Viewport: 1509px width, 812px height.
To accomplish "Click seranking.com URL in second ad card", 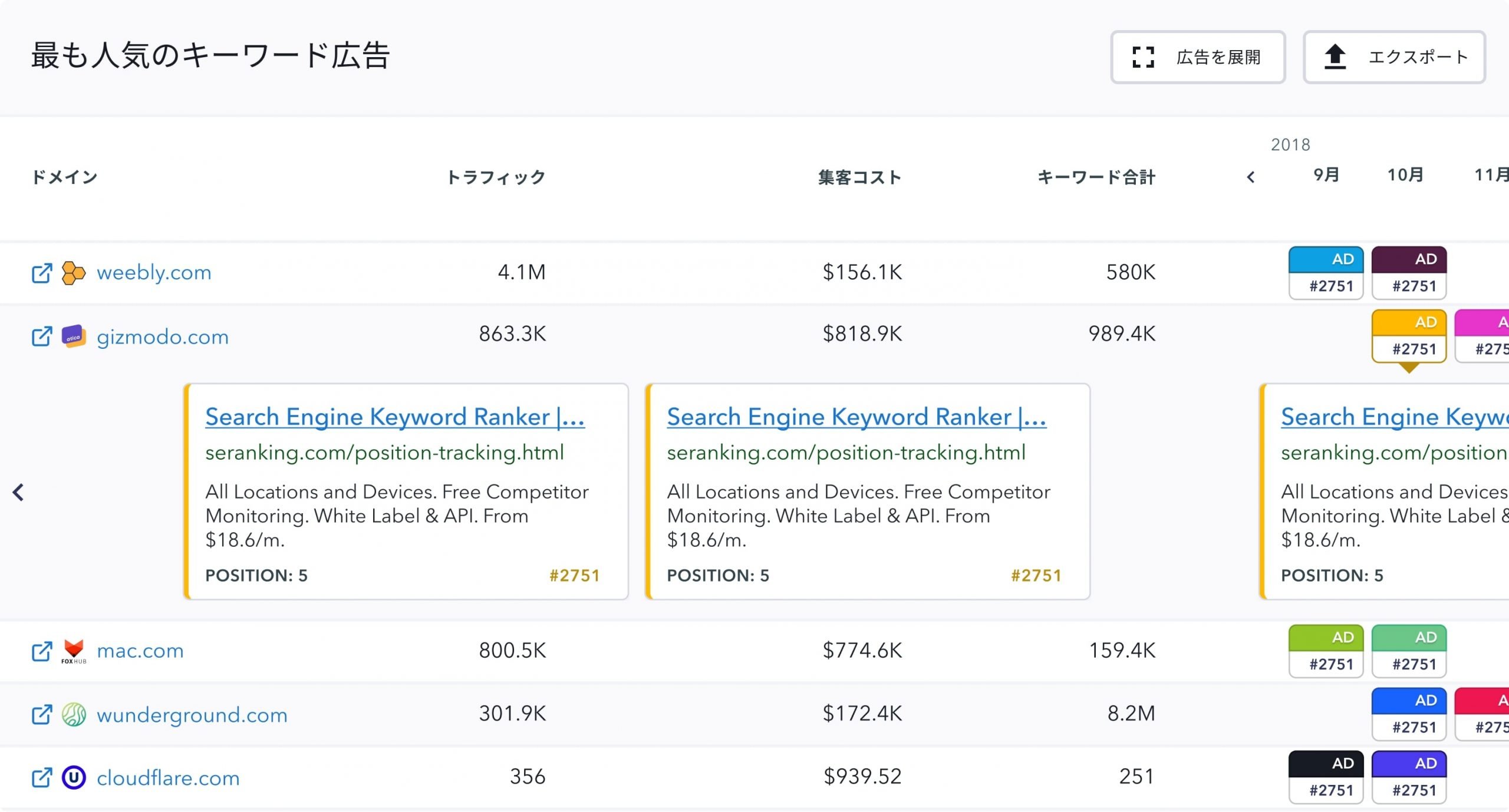I will pyautogui.click(x=846, y=453).
